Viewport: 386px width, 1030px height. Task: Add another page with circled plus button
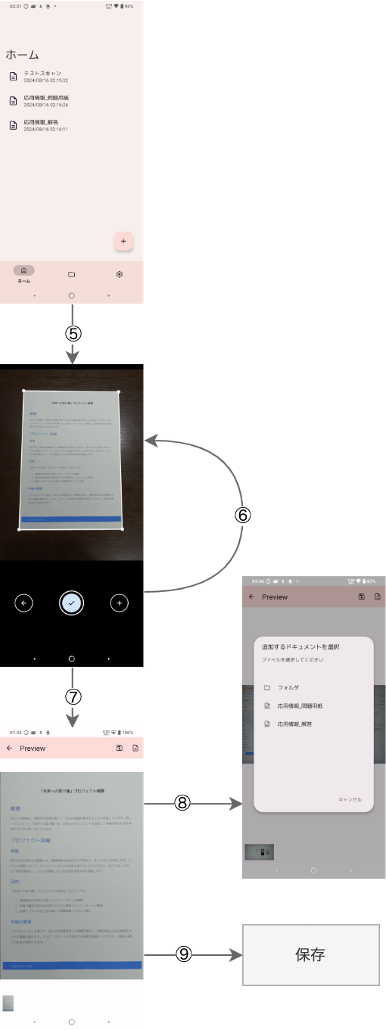click(x=119, y=602)
